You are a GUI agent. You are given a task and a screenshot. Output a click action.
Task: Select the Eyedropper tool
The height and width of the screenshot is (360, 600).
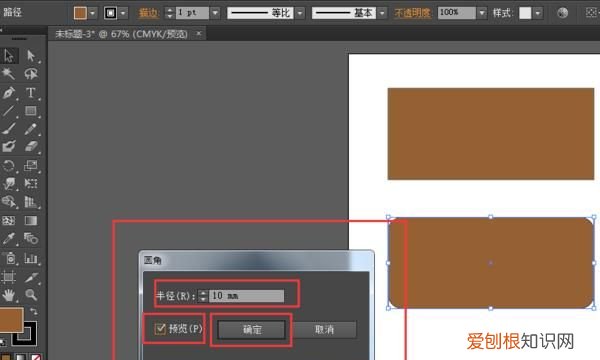8,239
